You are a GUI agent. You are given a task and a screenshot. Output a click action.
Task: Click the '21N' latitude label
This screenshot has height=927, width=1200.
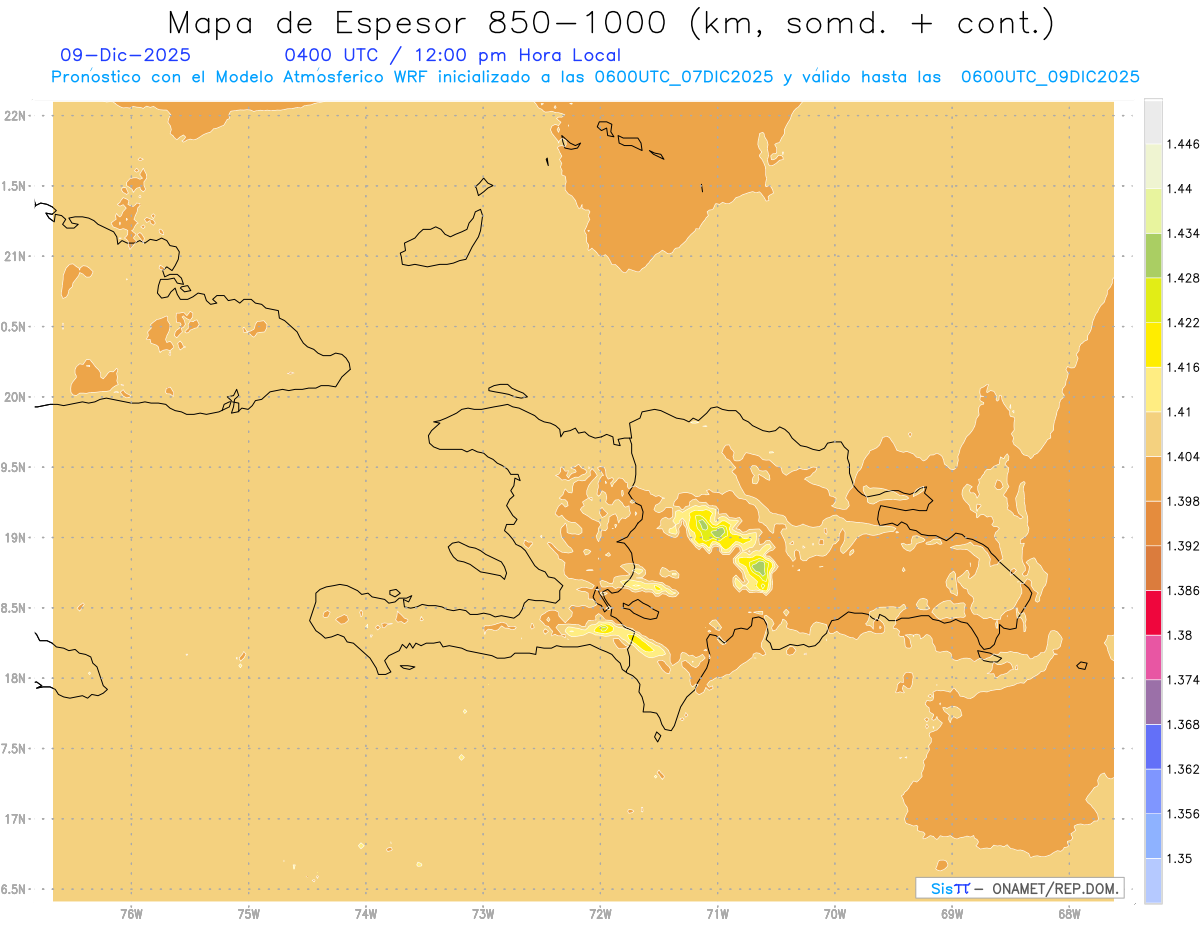point(16,256)
